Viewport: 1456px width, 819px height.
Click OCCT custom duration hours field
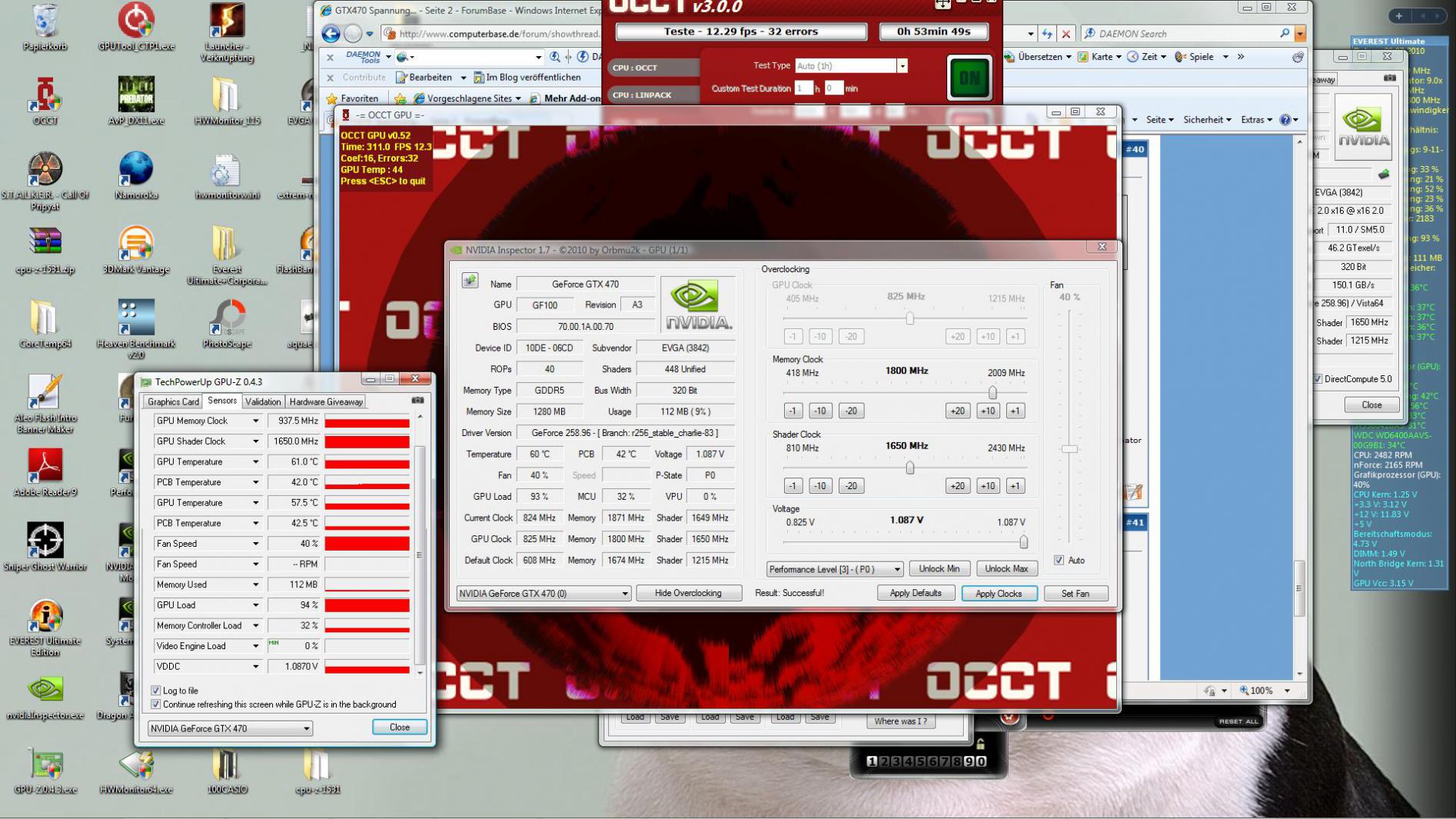pyautogui.click(x=803, y=88)
